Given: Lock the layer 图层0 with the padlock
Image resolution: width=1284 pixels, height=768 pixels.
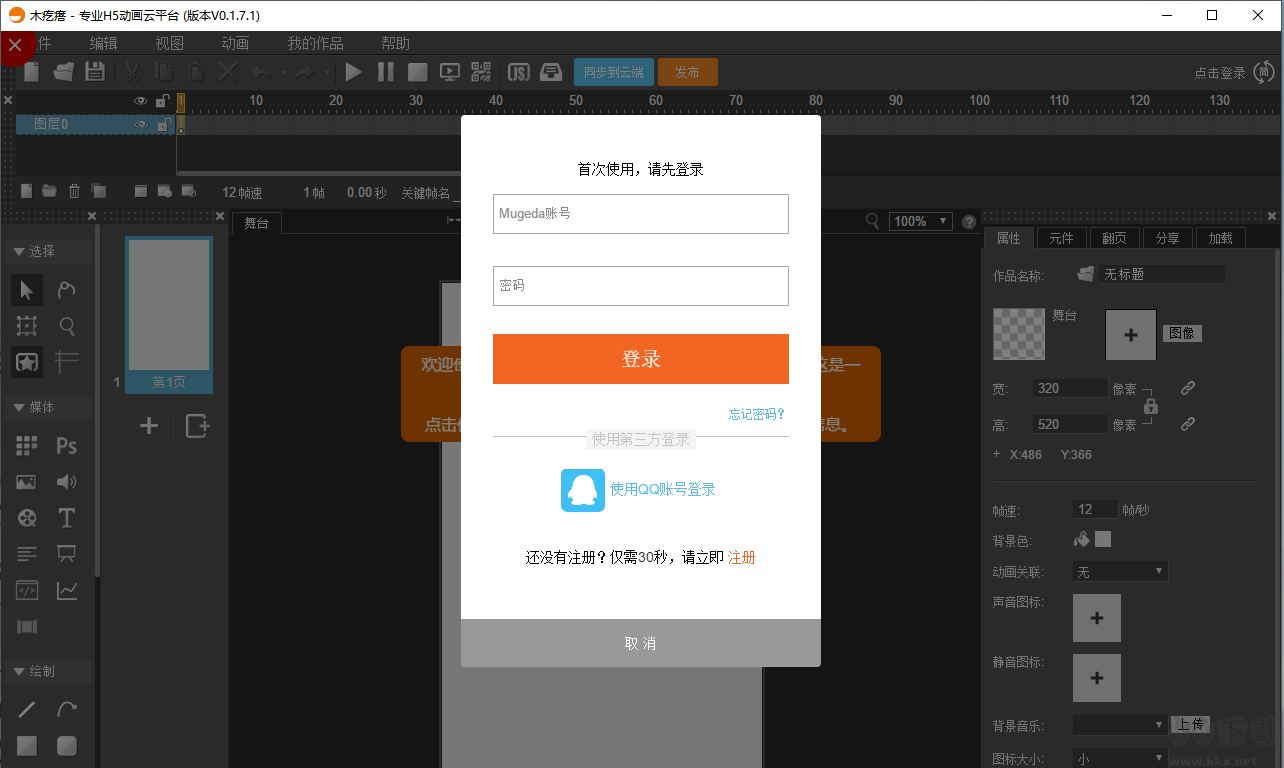Looking at the screenshot, I should point(164,125).
